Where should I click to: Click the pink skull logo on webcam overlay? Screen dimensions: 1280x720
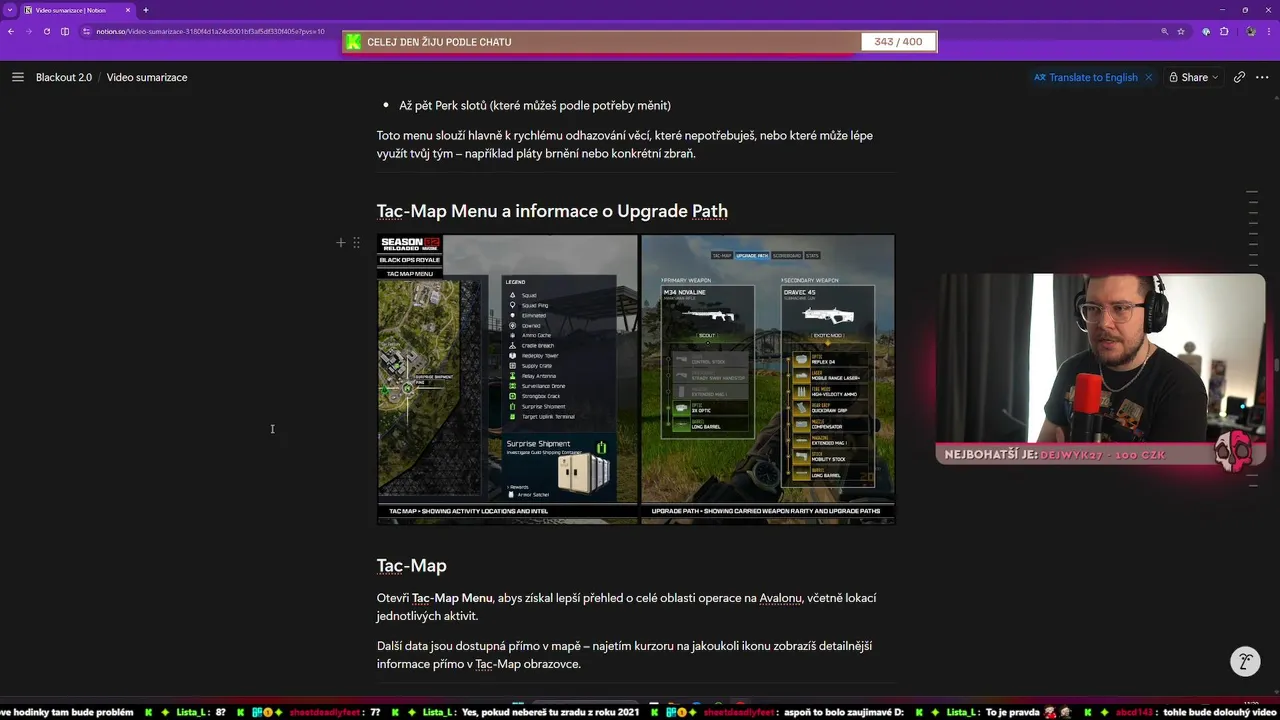pos(1234,452)
